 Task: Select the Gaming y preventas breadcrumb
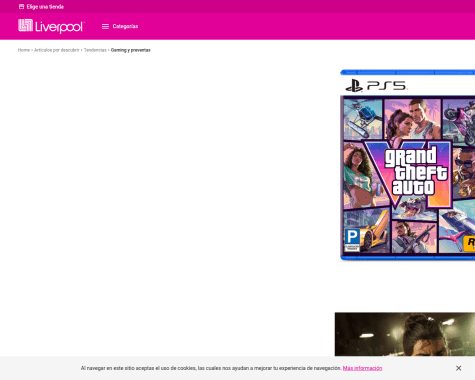pos(131,50)
